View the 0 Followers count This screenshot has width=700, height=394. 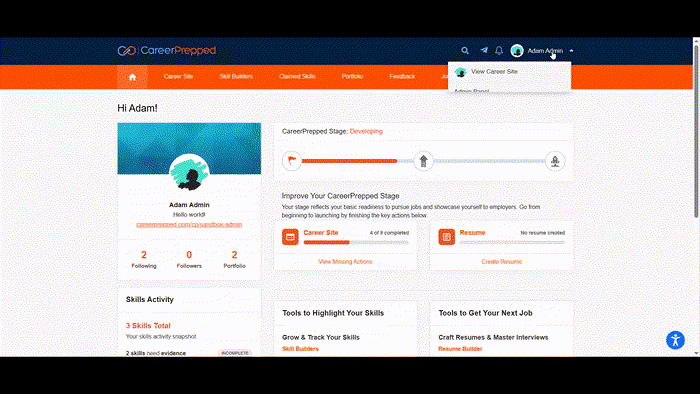click(189, 259)
